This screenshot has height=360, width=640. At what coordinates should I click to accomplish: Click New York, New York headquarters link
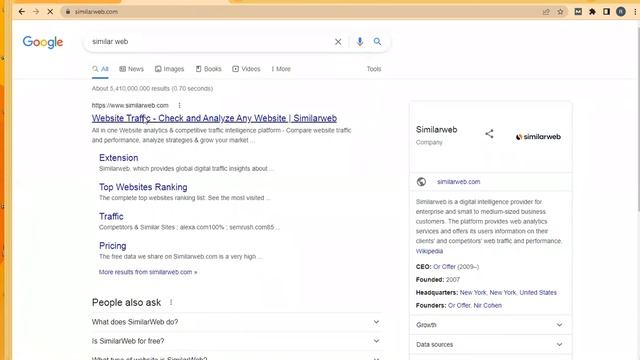click(x=488, y=293)
